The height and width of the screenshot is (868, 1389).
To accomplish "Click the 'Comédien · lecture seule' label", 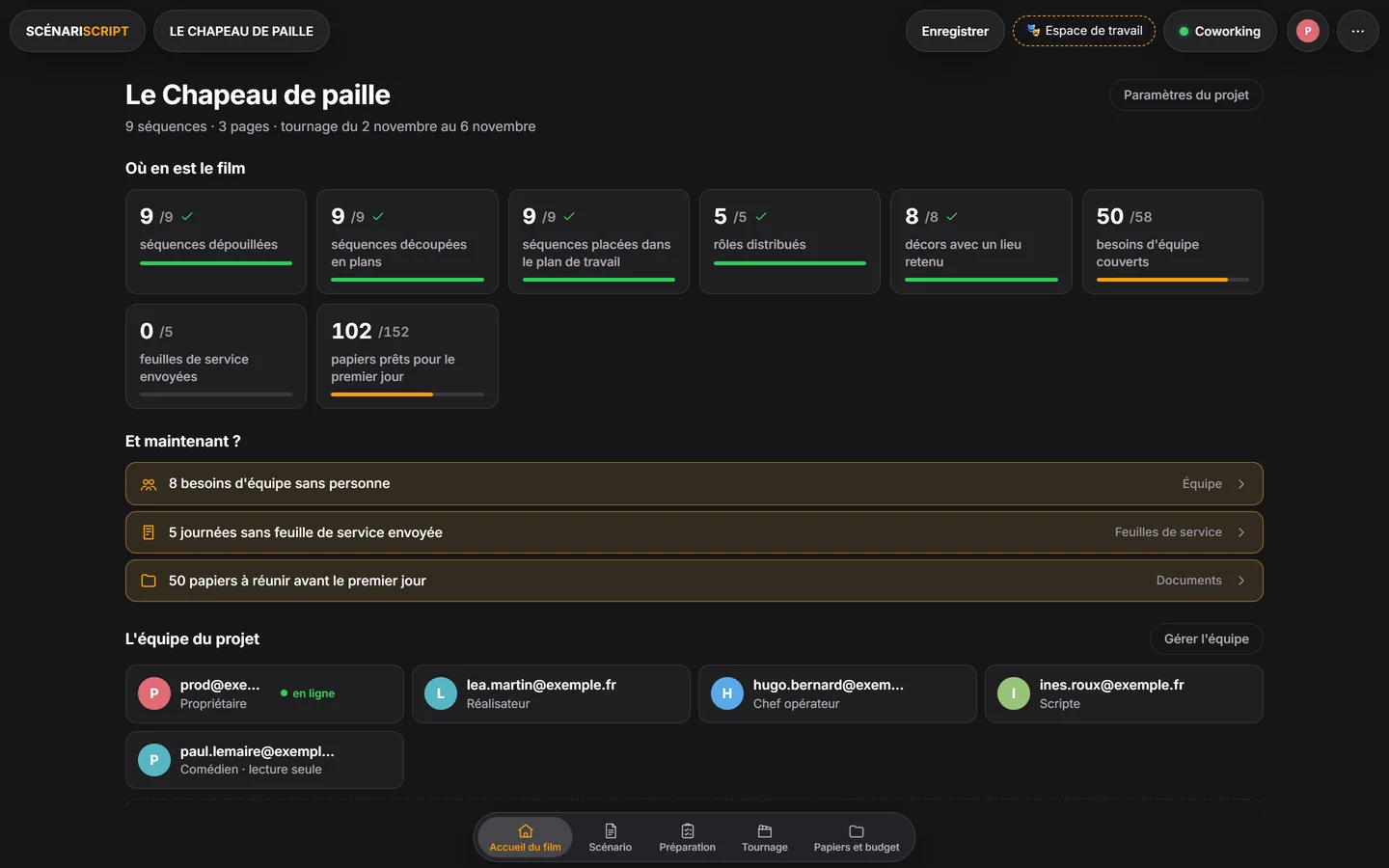I will click(251, 770).
